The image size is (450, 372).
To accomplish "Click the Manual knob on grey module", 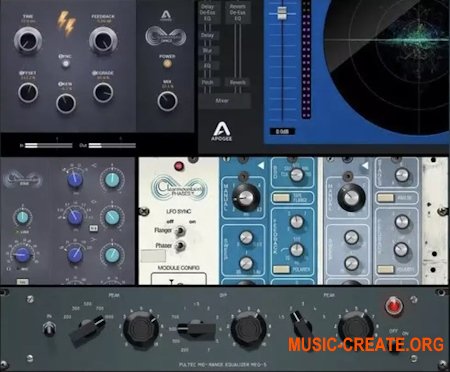I will (x=351, y=198).
